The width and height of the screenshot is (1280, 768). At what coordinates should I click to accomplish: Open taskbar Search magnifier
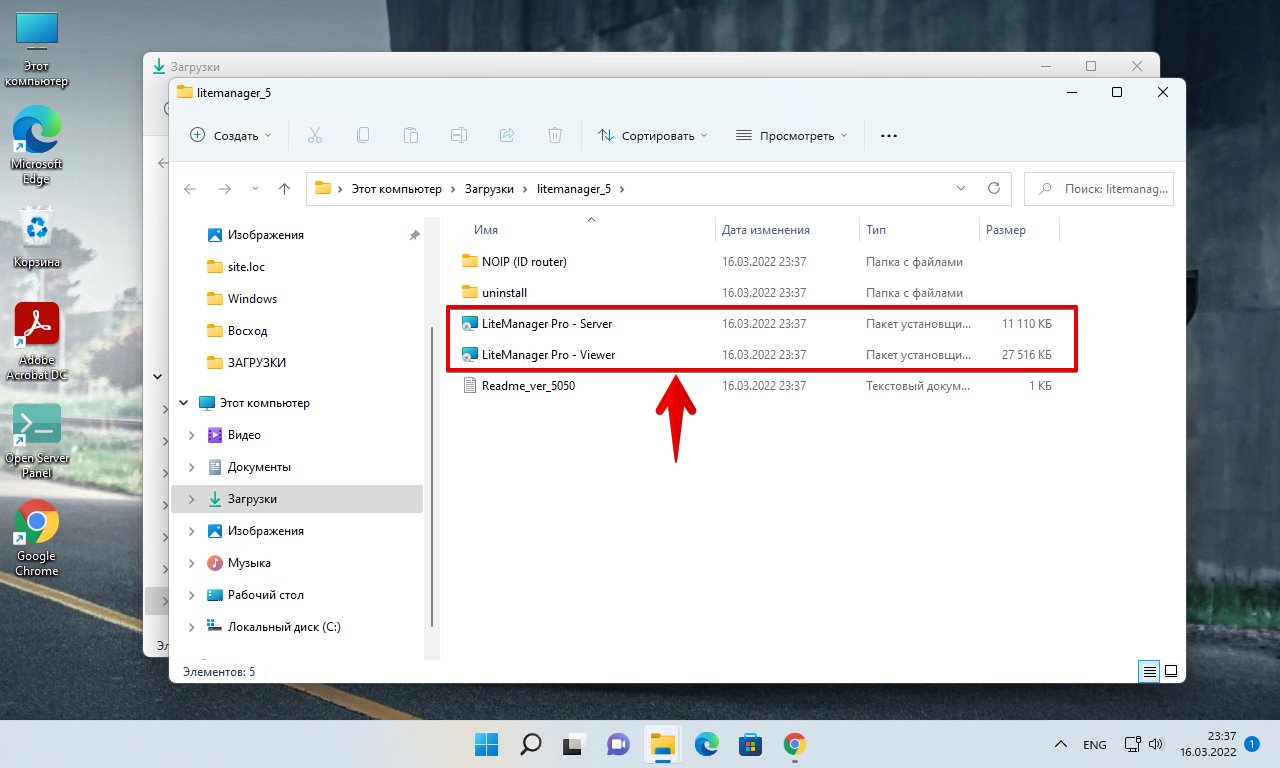click(x=531, y=744)
